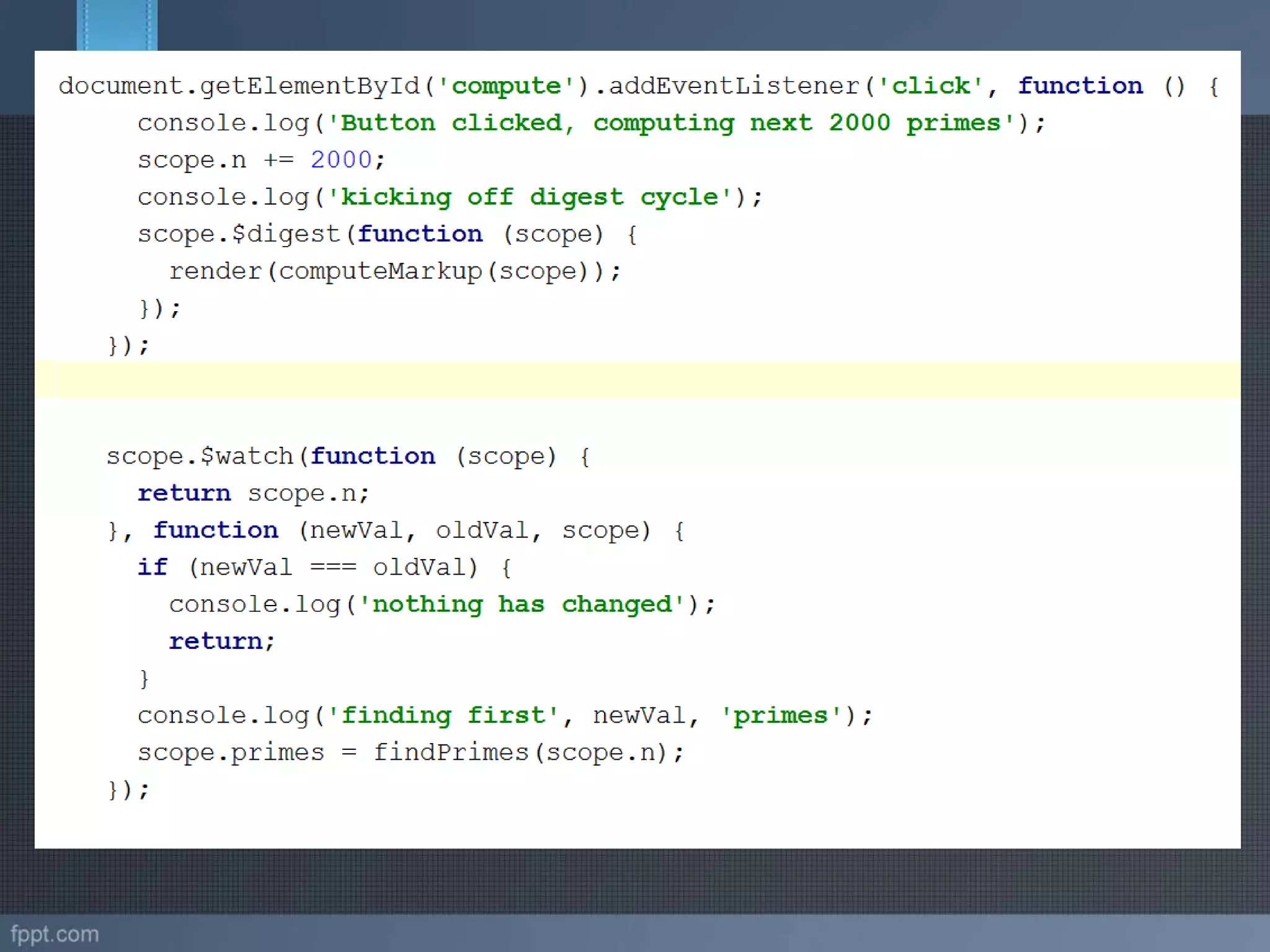
Task: Click addEventListener method name
Action: click(734, 86)
